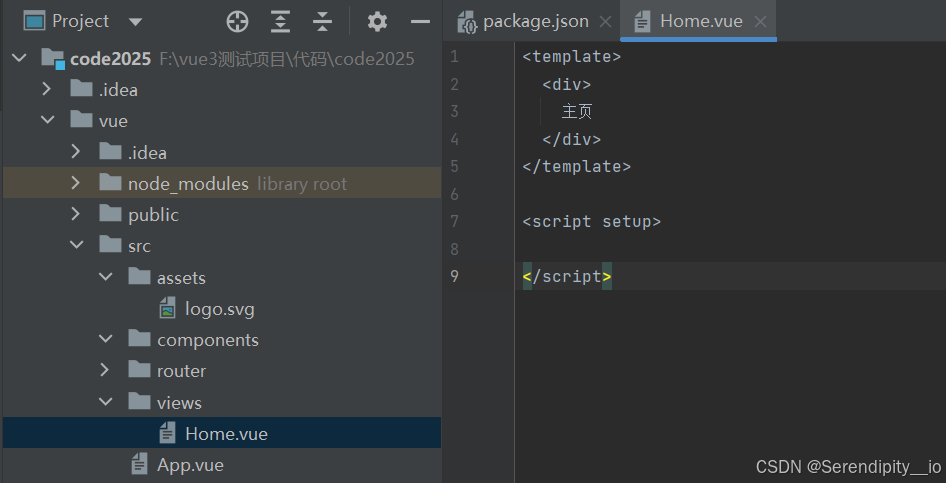Click the router folder icon
The width and height of the screenshot is (946, 483).
(x=139, y=368)
